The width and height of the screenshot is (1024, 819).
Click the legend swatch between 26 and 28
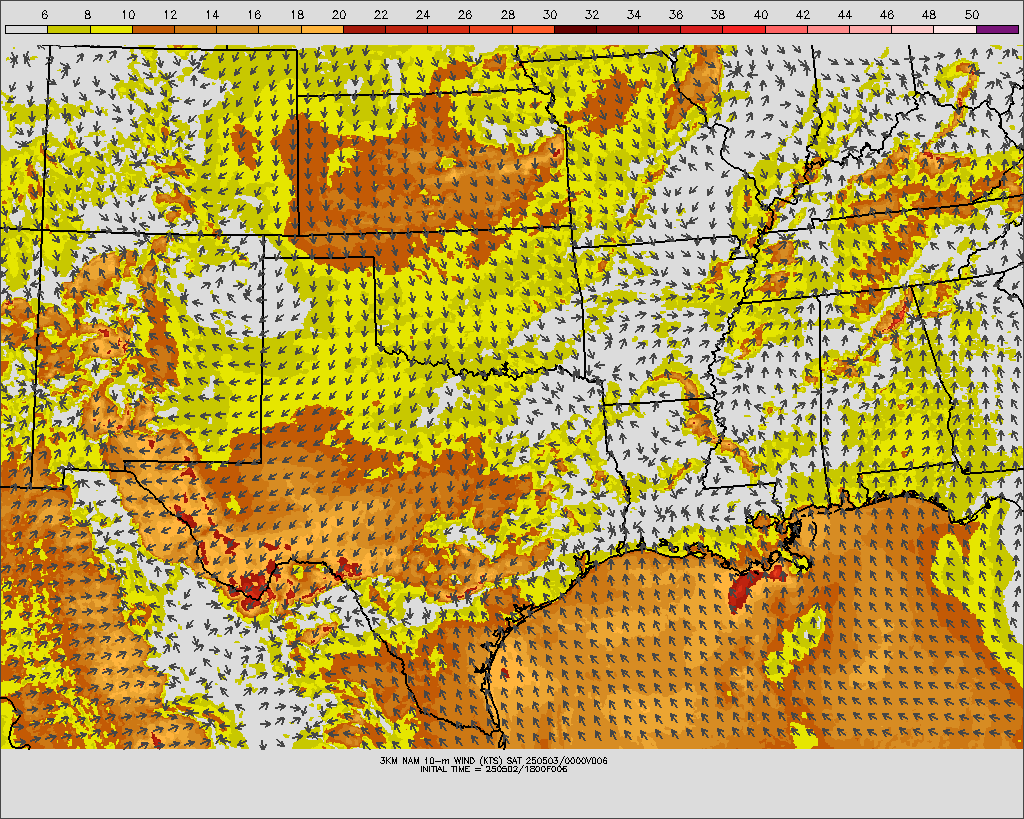click(x=491, y=29)
